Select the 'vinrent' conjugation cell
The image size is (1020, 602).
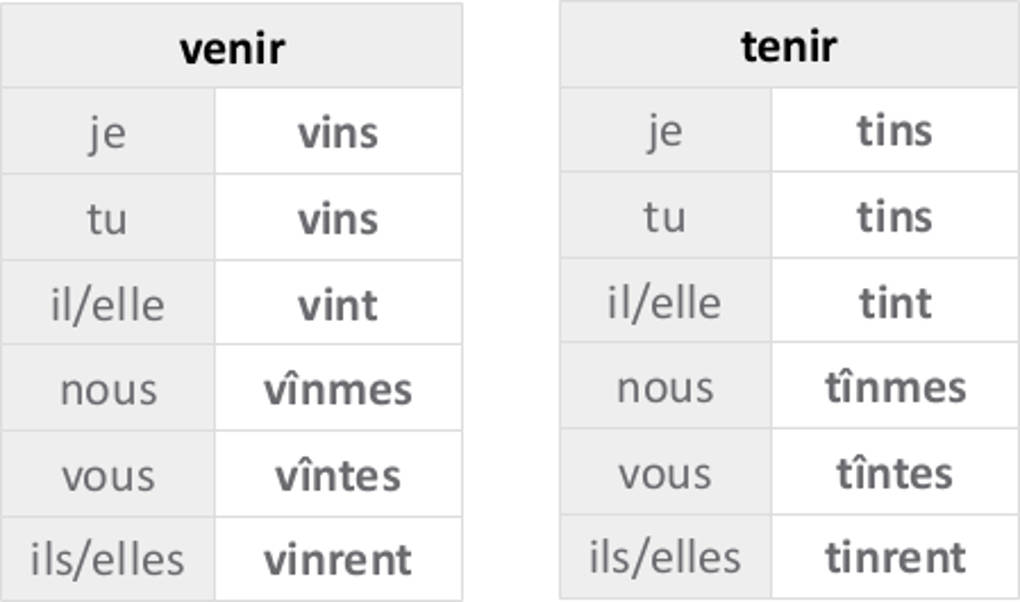pyautogui.click(x=338, y=559)
